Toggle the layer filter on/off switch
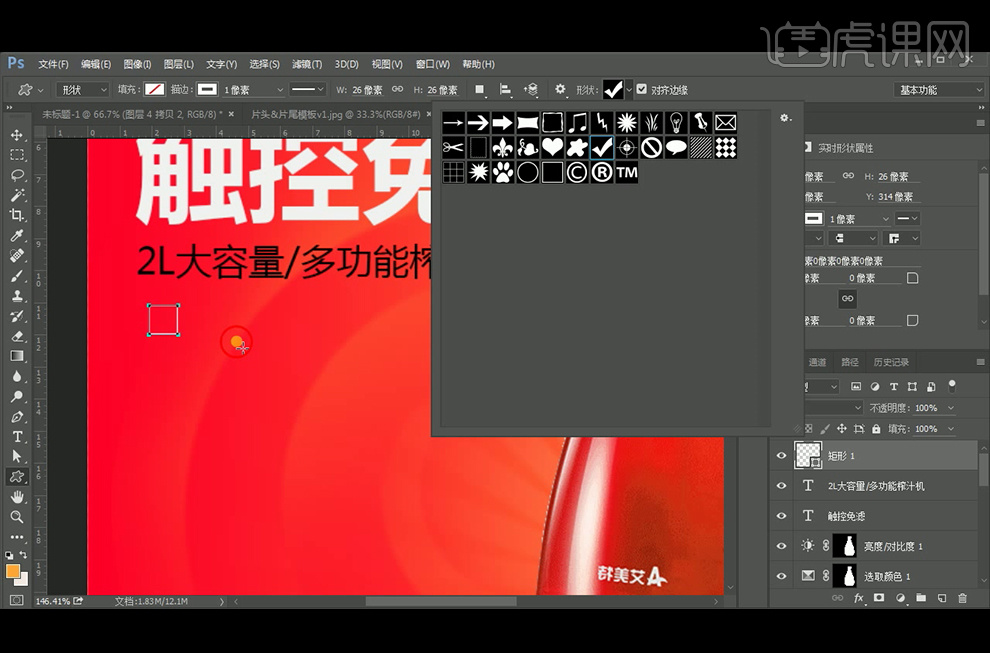The image size is (990, 653). point(952,385)
